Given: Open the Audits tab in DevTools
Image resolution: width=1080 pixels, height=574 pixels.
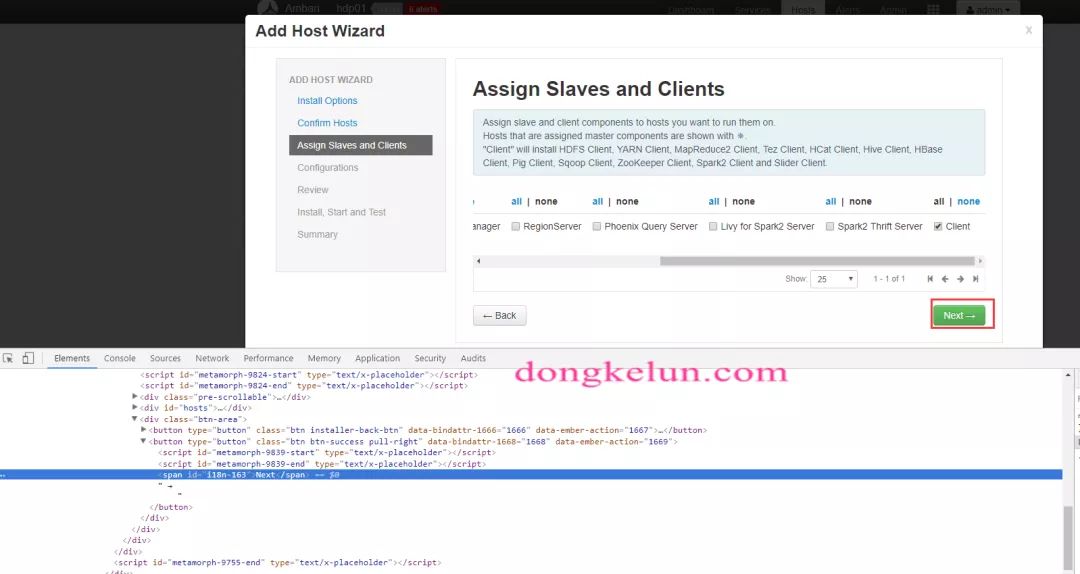Looking at the screenshot, I should point(473,358).
